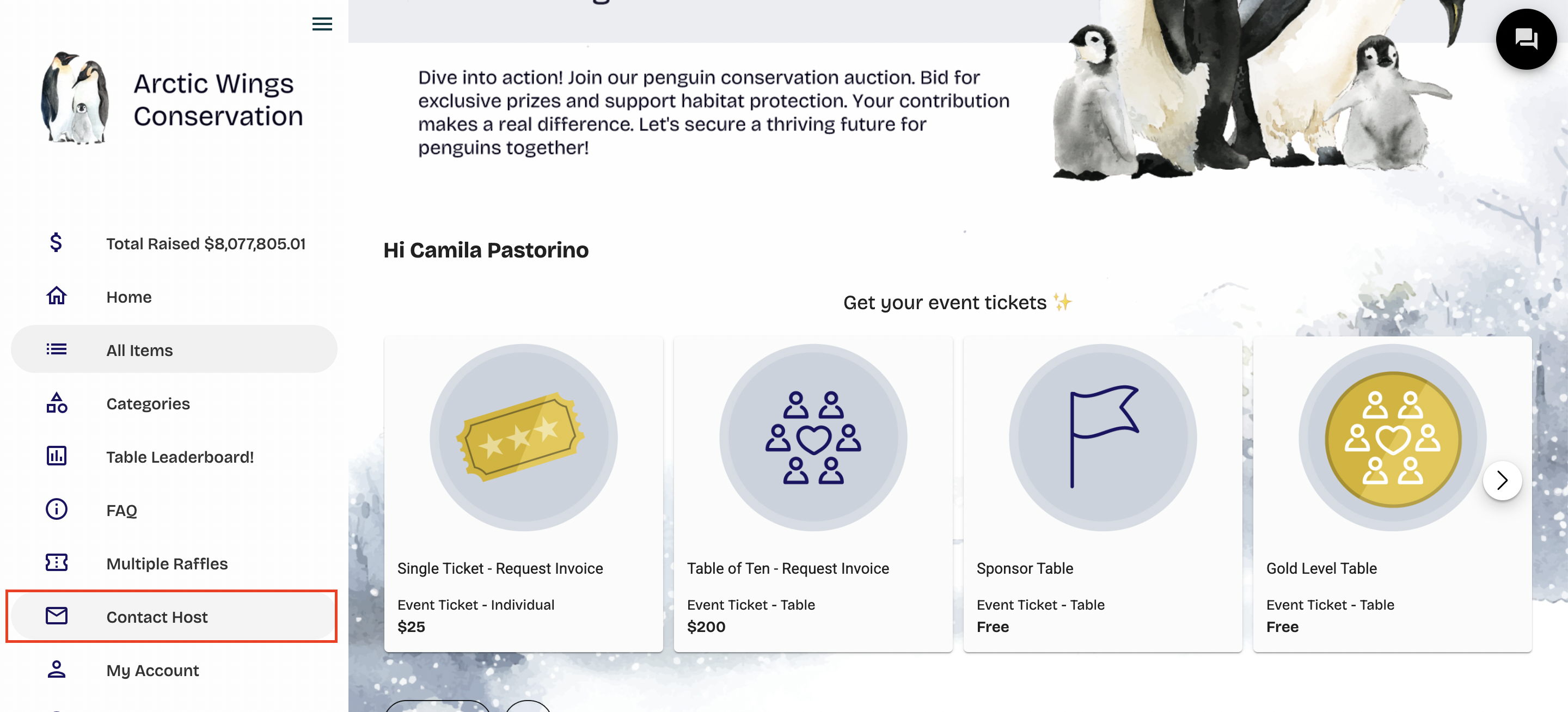Open the FAQ link in the sidebar
This screenshot has height=712, width=1568.
pyautogui.click(x=122, y=511)
